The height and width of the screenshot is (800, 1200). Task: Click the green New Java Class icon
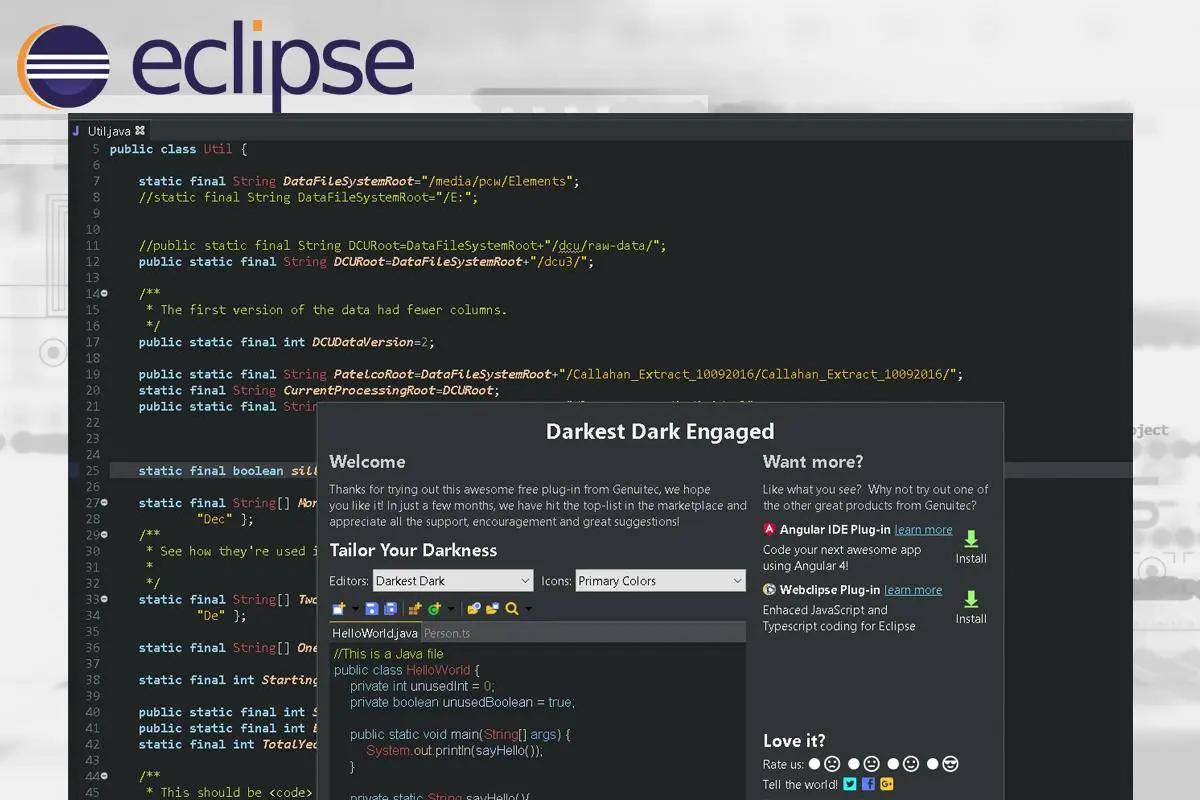[434, 608]
